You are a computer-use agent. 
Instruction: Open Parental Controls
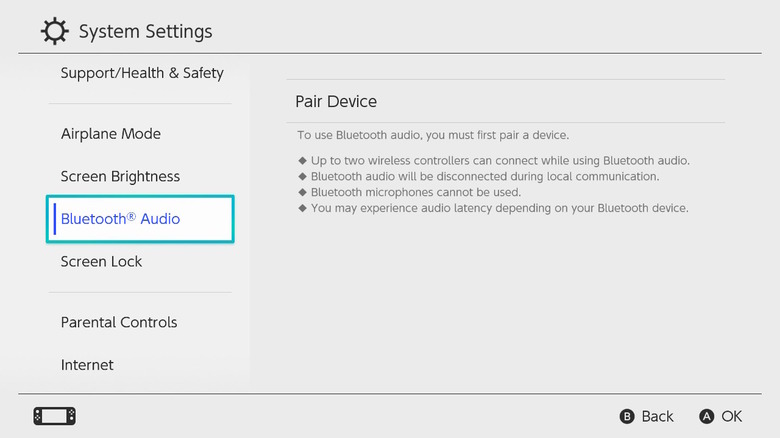(119, 322)
